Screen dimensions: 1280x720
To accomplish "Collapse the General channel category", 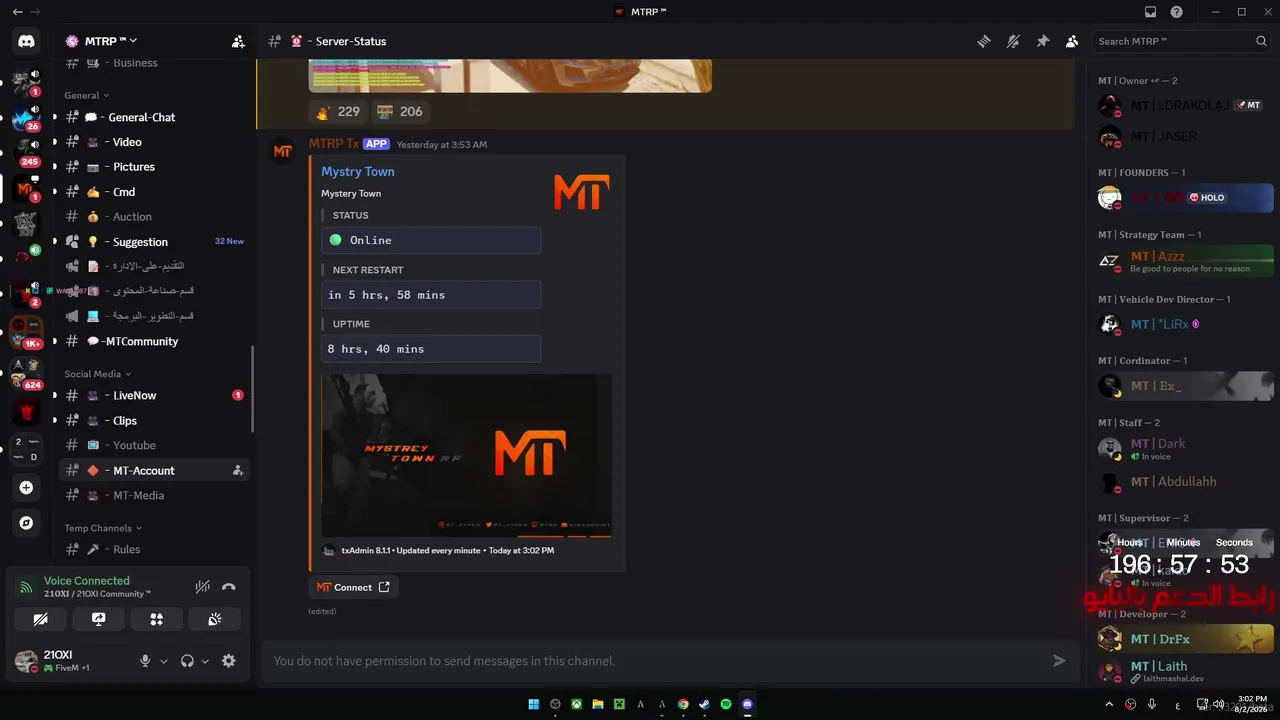I will tap(87, 95).
